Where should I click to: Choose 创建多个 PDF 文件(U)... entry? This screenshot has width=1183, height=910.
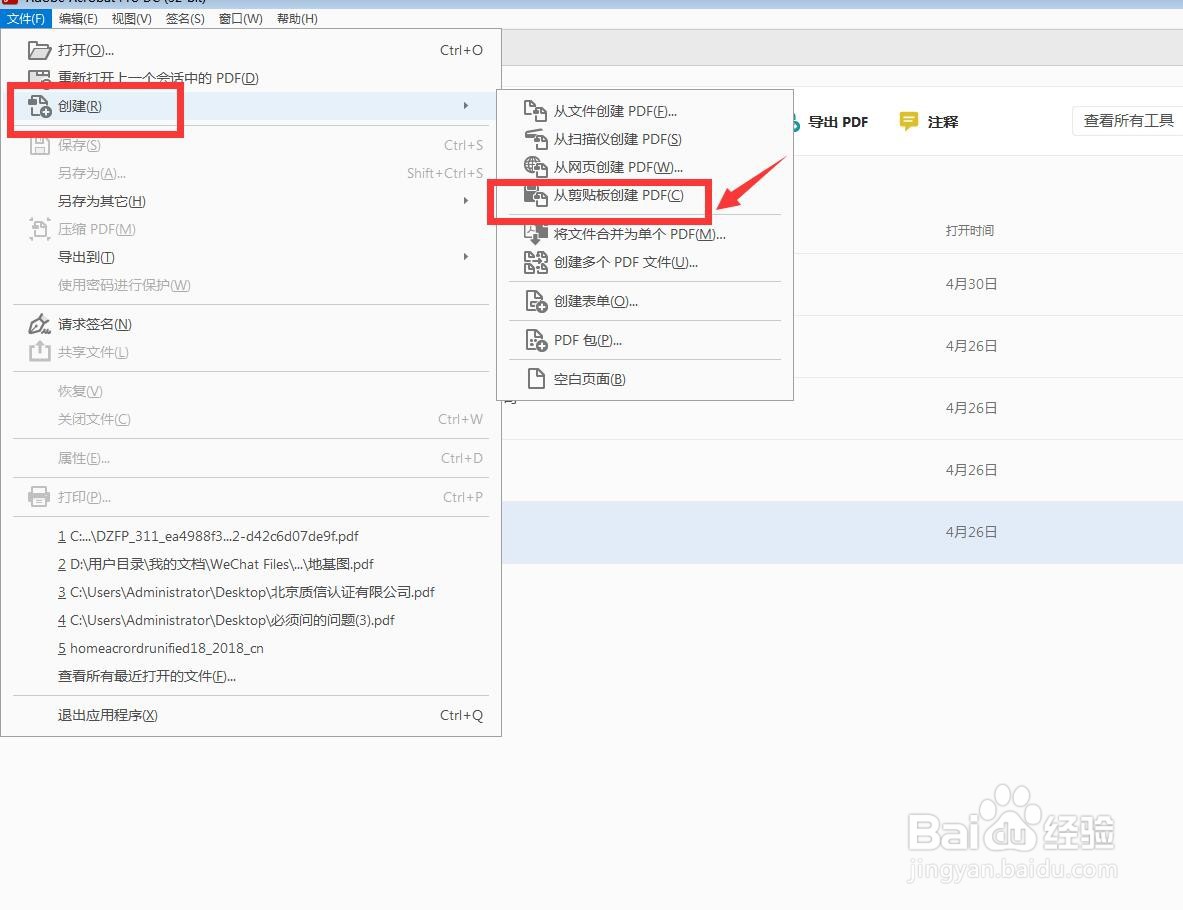pos(645,263)
